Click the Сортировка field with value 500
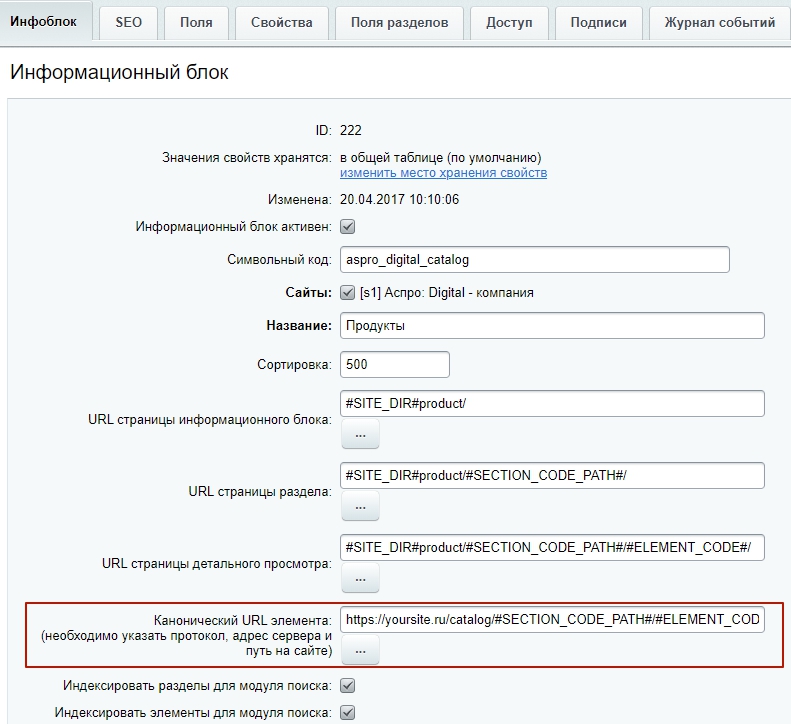 click(394, 364)
